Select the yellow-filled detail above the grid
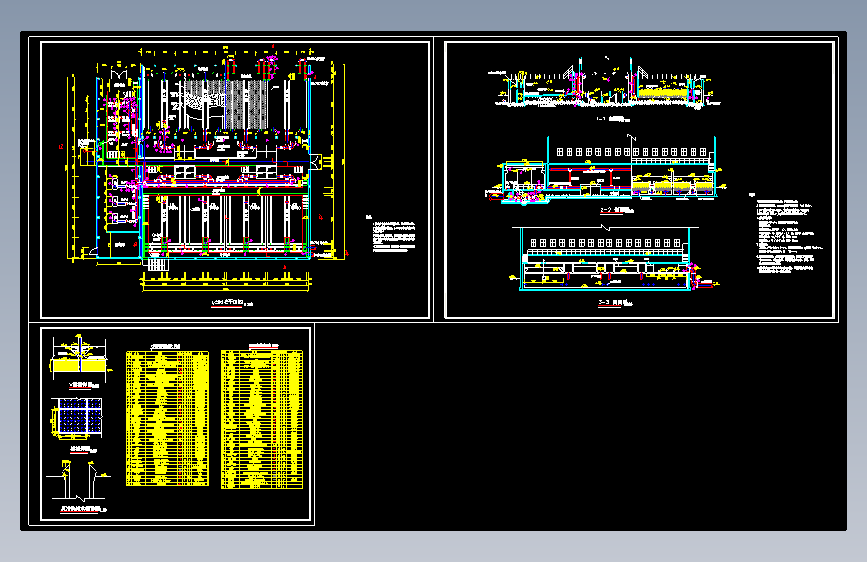The width and height of the screenshot is (867, 562). [80, 358]
